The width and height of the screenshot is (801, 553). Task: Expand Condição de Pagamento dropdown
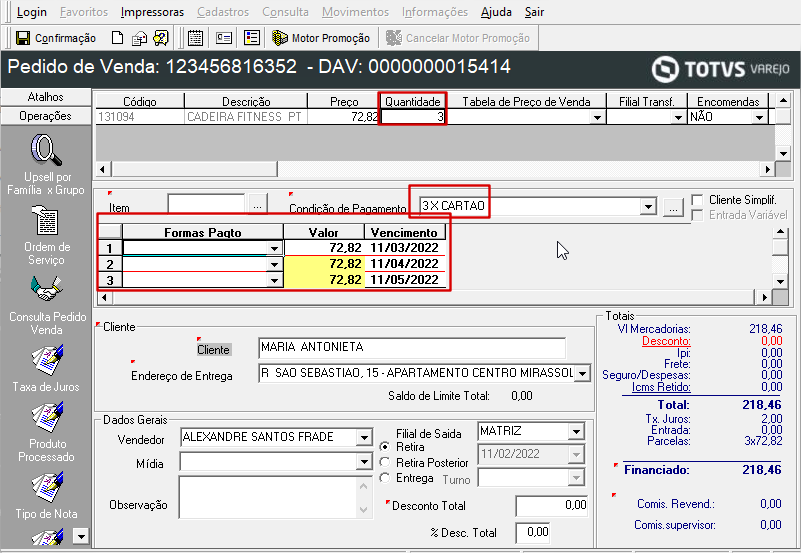click(x=648, y=207)
